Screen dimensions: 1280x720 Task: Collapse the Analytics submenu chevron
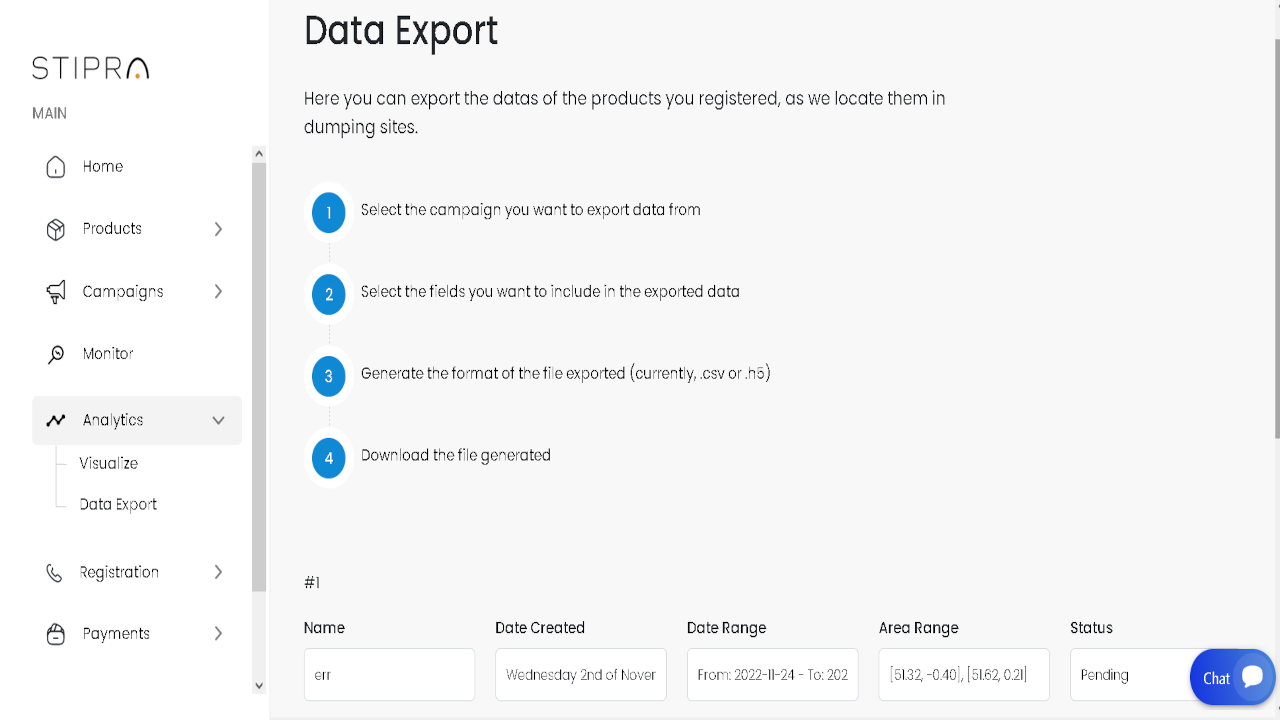218,421
